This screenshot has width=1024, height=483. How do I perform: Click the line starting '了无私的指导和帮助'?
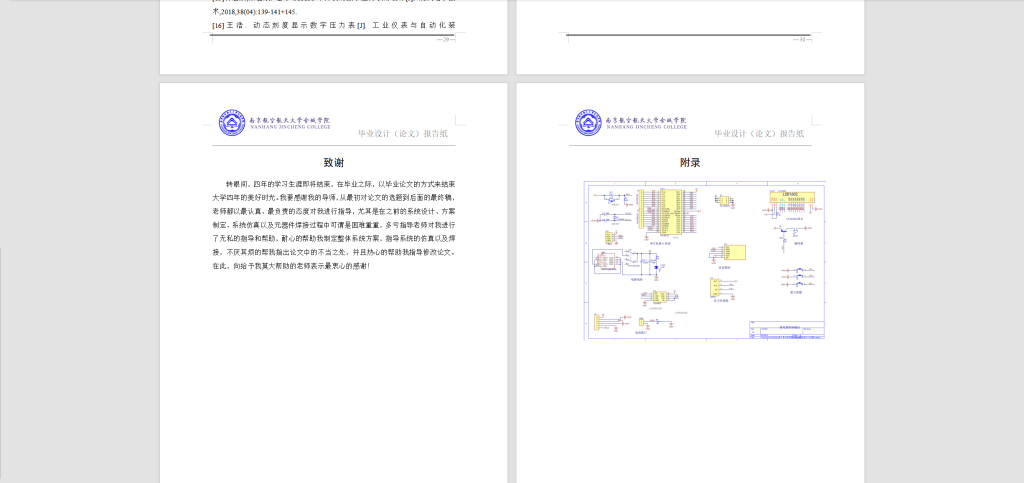pyautogui.click(x=334, y=239)
